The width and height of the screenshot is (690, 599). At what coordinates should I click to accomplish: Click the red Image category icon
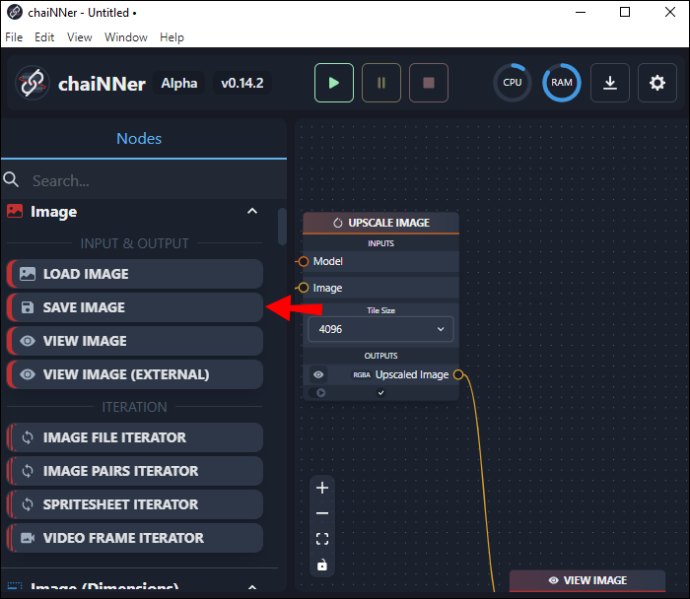click(15, 211)
